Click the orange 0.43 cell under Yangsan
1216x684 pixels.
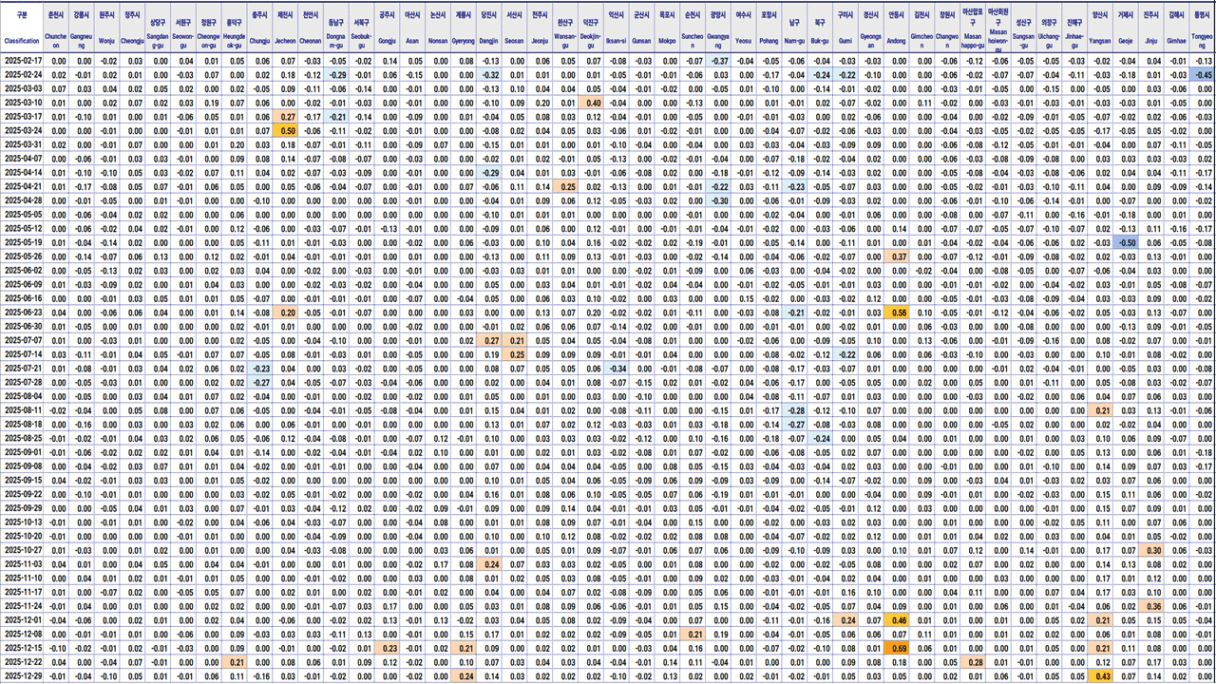point(1101,677)
